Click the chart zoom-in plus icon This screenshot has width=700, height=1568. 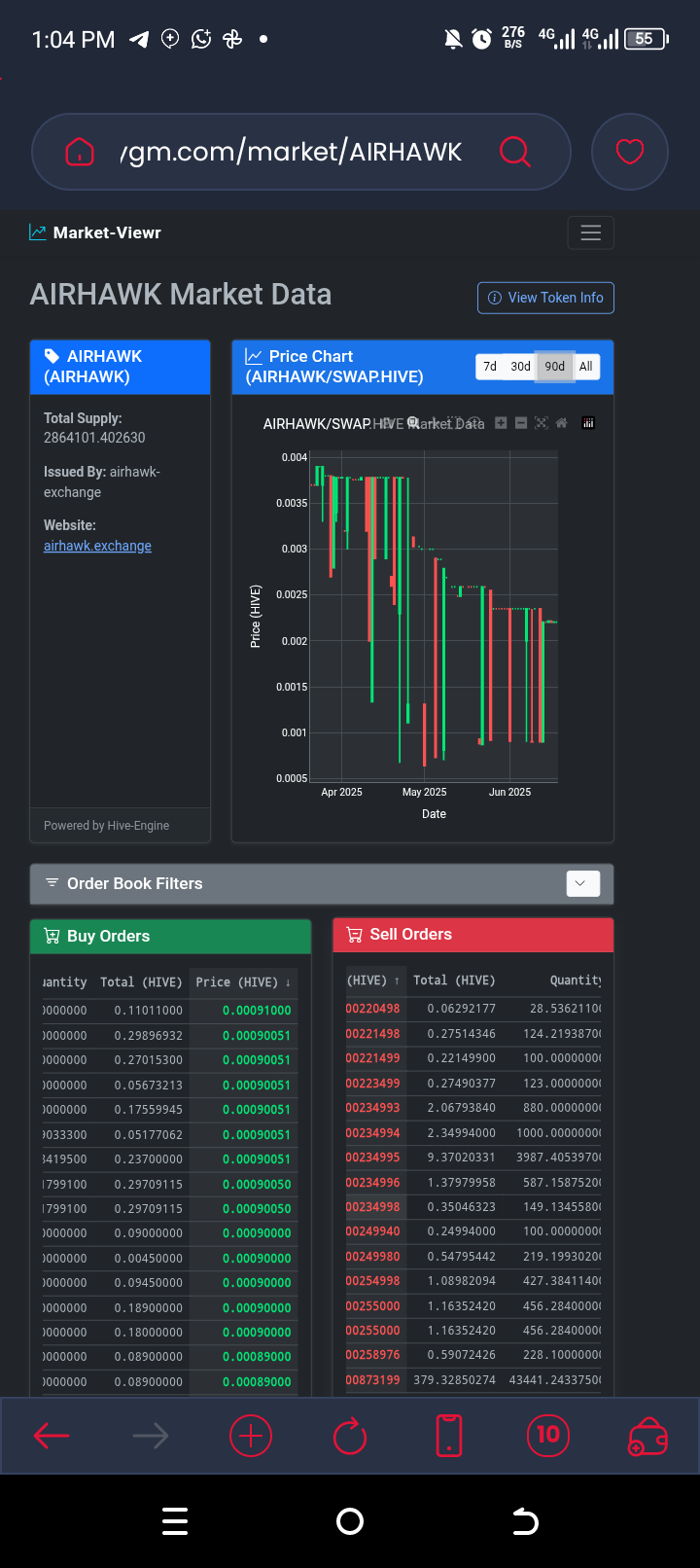[501, 423]
